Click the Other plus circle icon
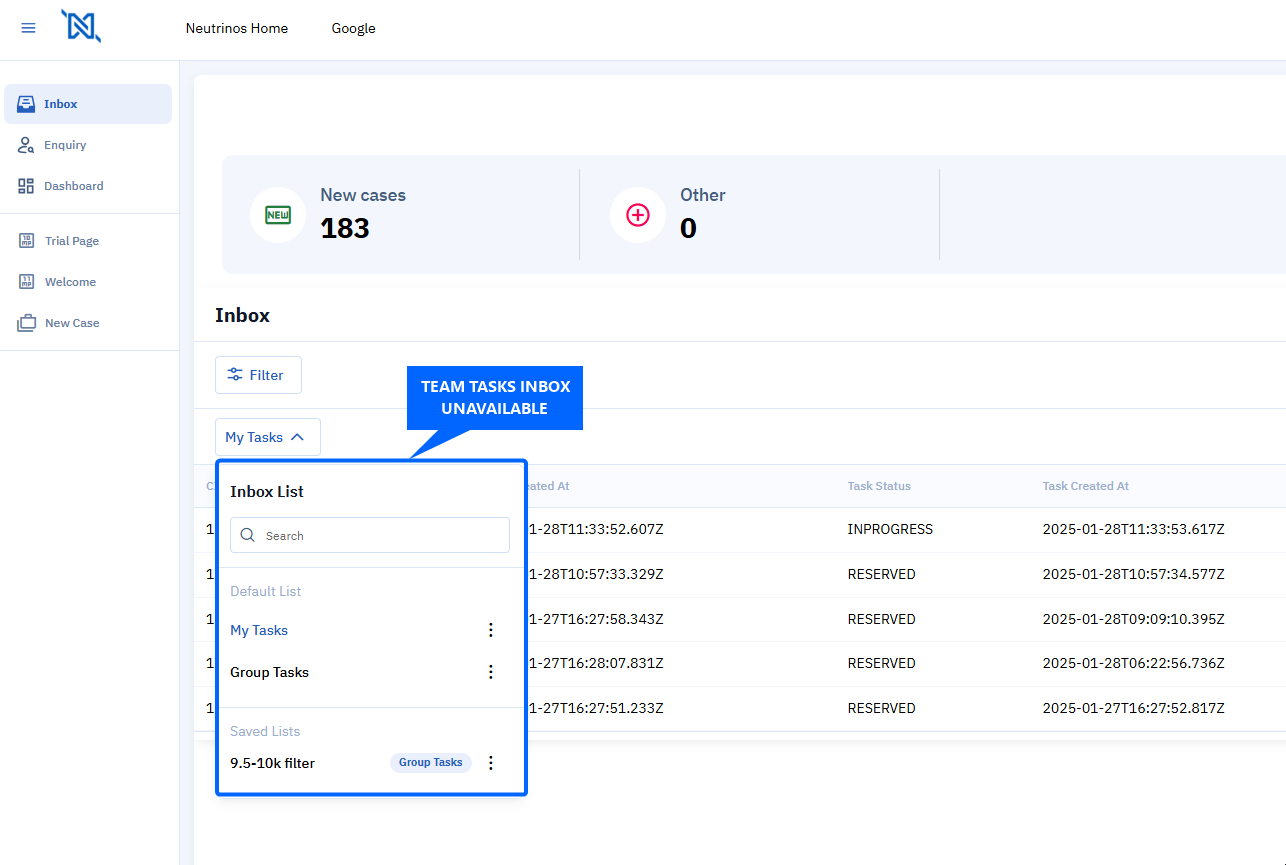1286x865 pixels. [x=637, y=215]
